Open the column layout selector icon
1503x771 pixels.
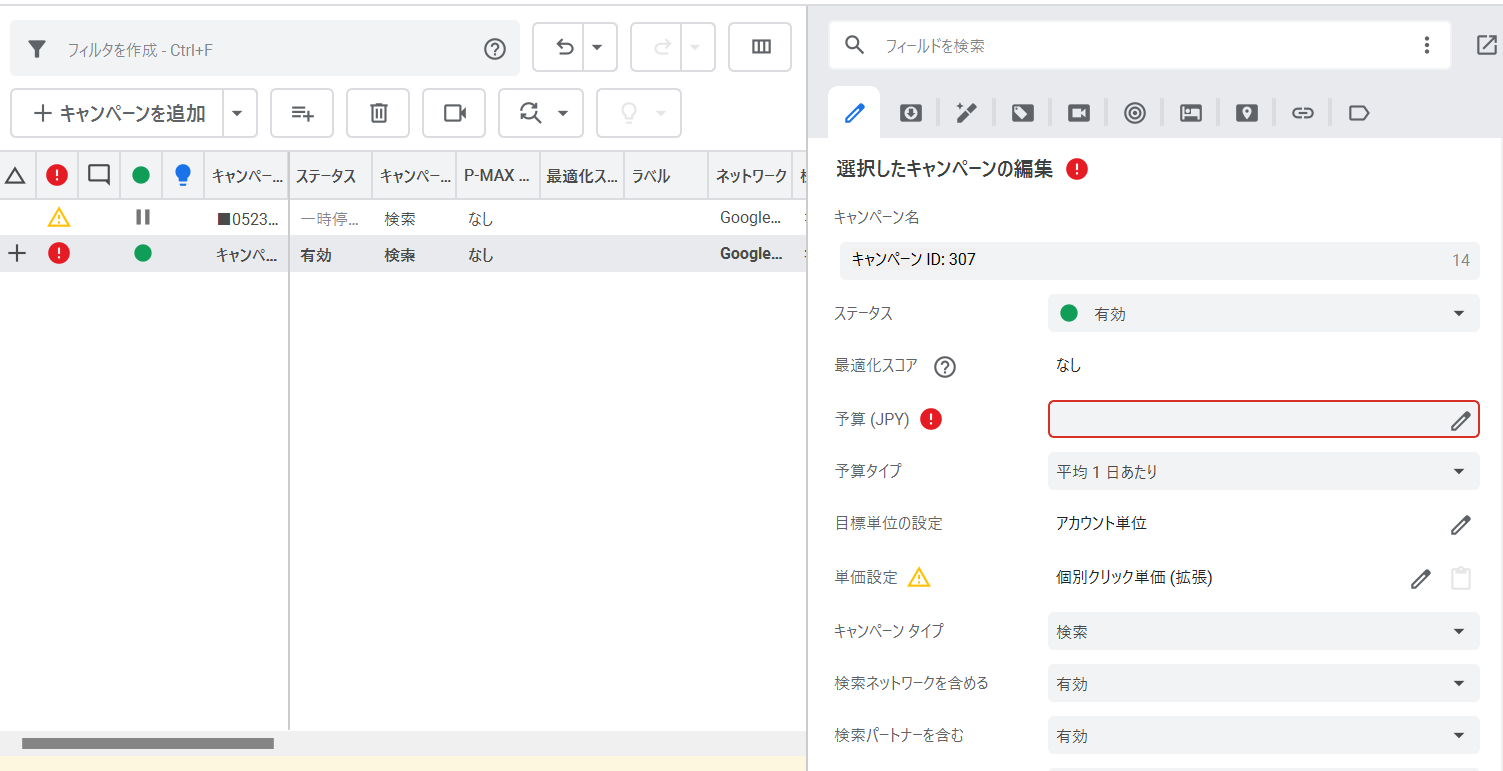[761, 47]
